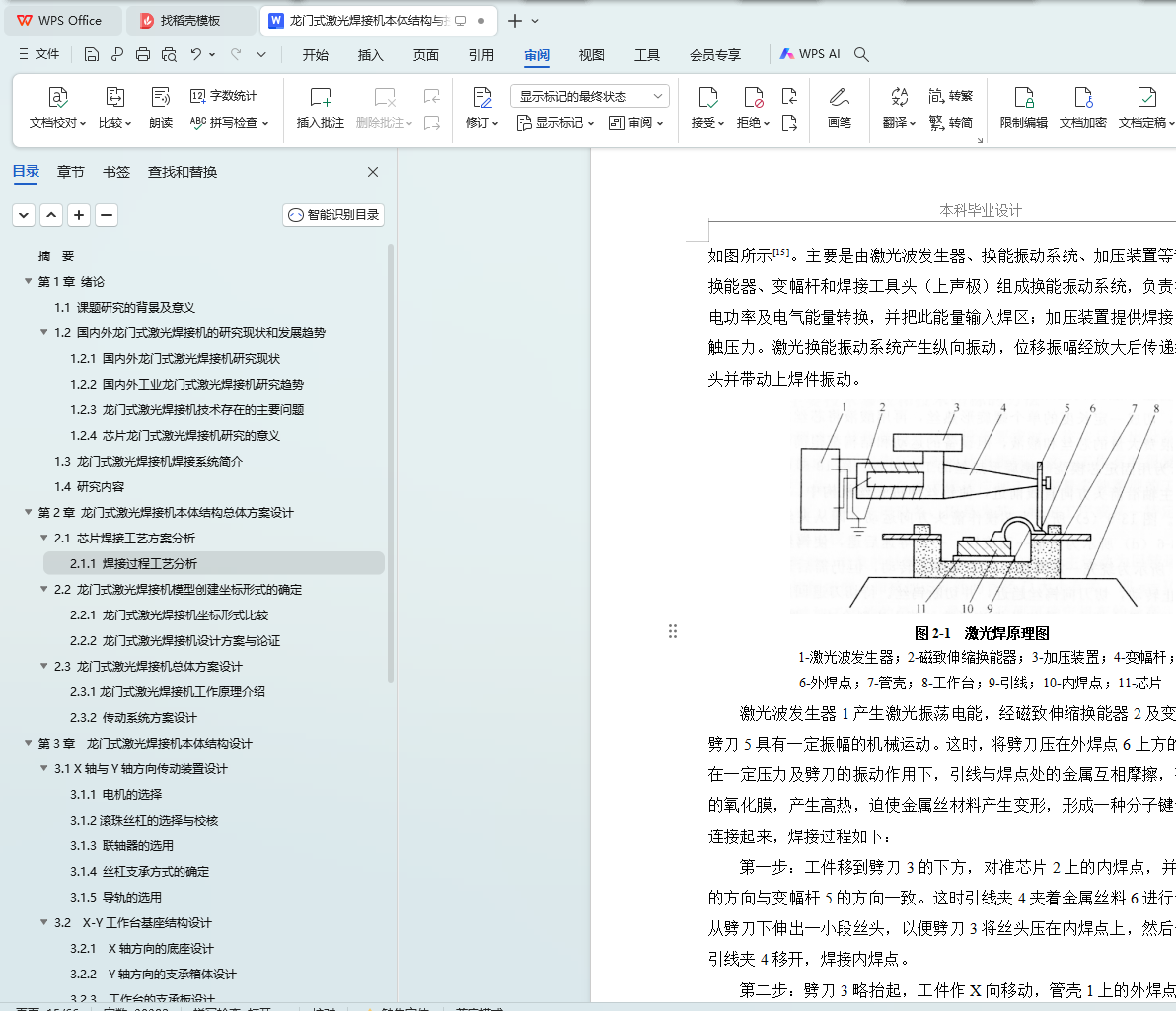Viewport: 1176px width, 1011px height.
Task: Open the 显示标记 dropdown
Action: point(555,123)
